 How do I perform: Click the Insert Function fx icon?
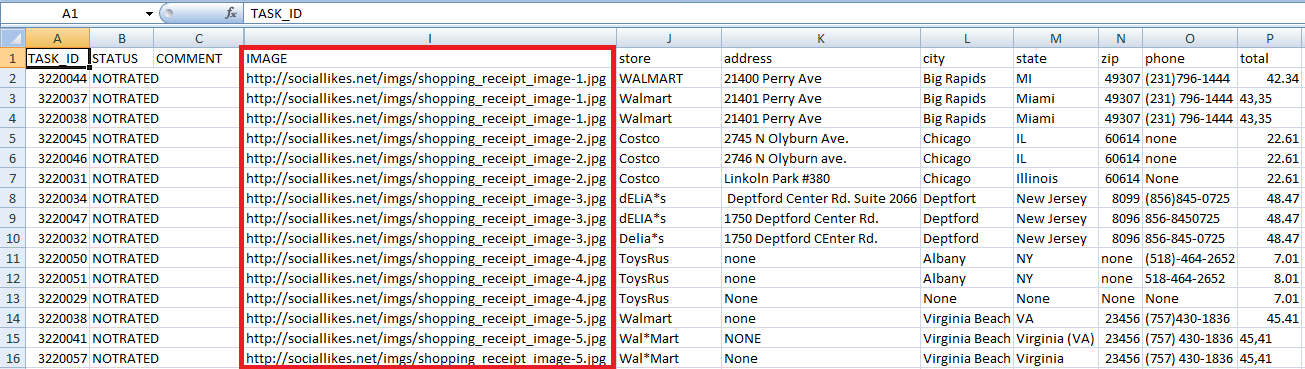click(x=231, y=14)
